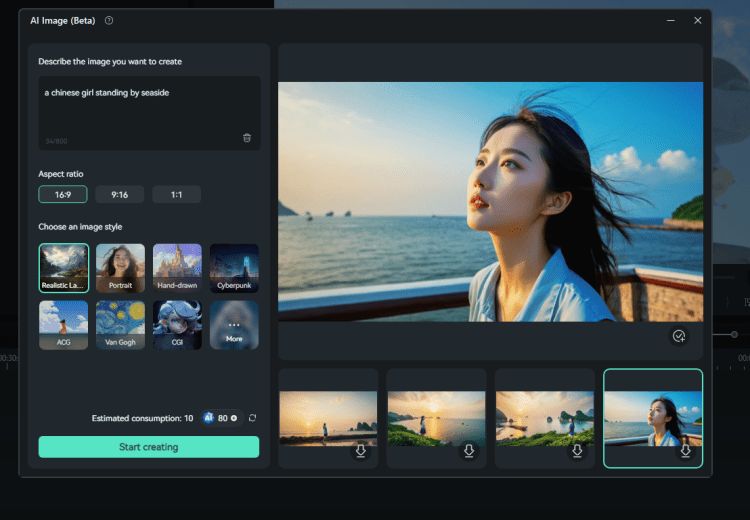Add AI credits with the plus icon

pos(234,418)
